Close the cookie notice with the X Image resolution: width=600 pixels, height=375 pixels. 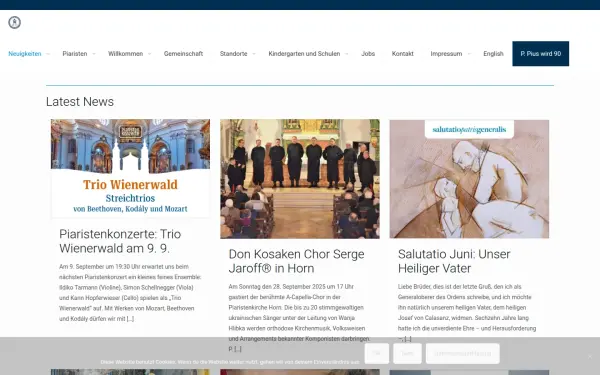tap(590, 356)
